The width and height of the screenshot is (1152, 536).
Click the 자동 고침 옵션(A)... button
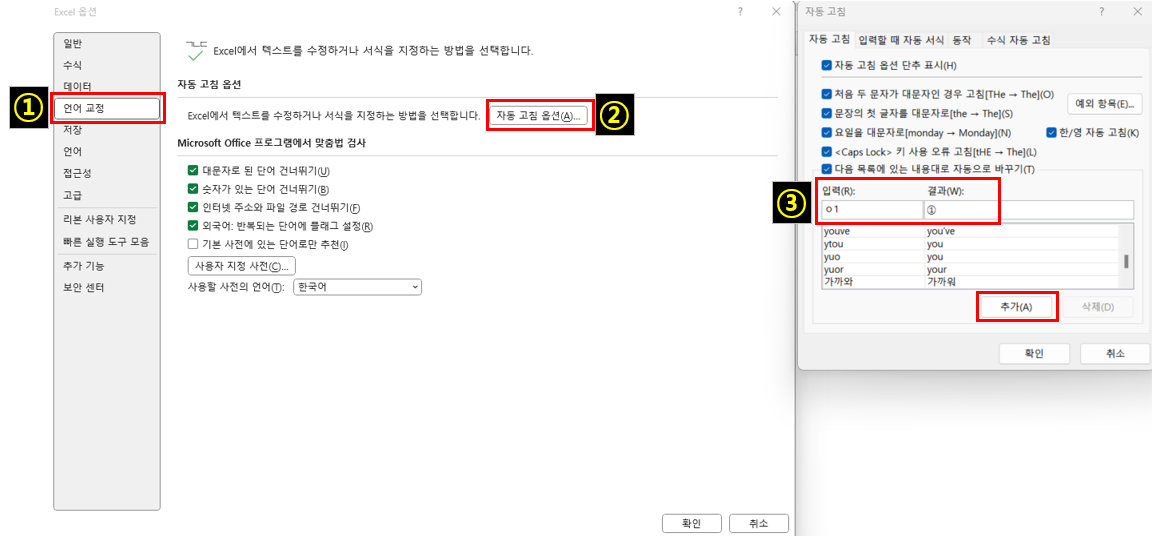point(539,116)
